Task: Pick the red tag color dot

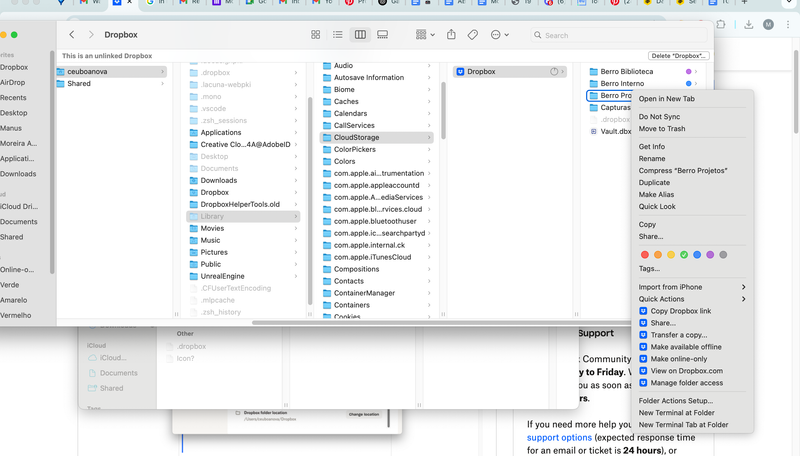Action: (x=645, y=255)
